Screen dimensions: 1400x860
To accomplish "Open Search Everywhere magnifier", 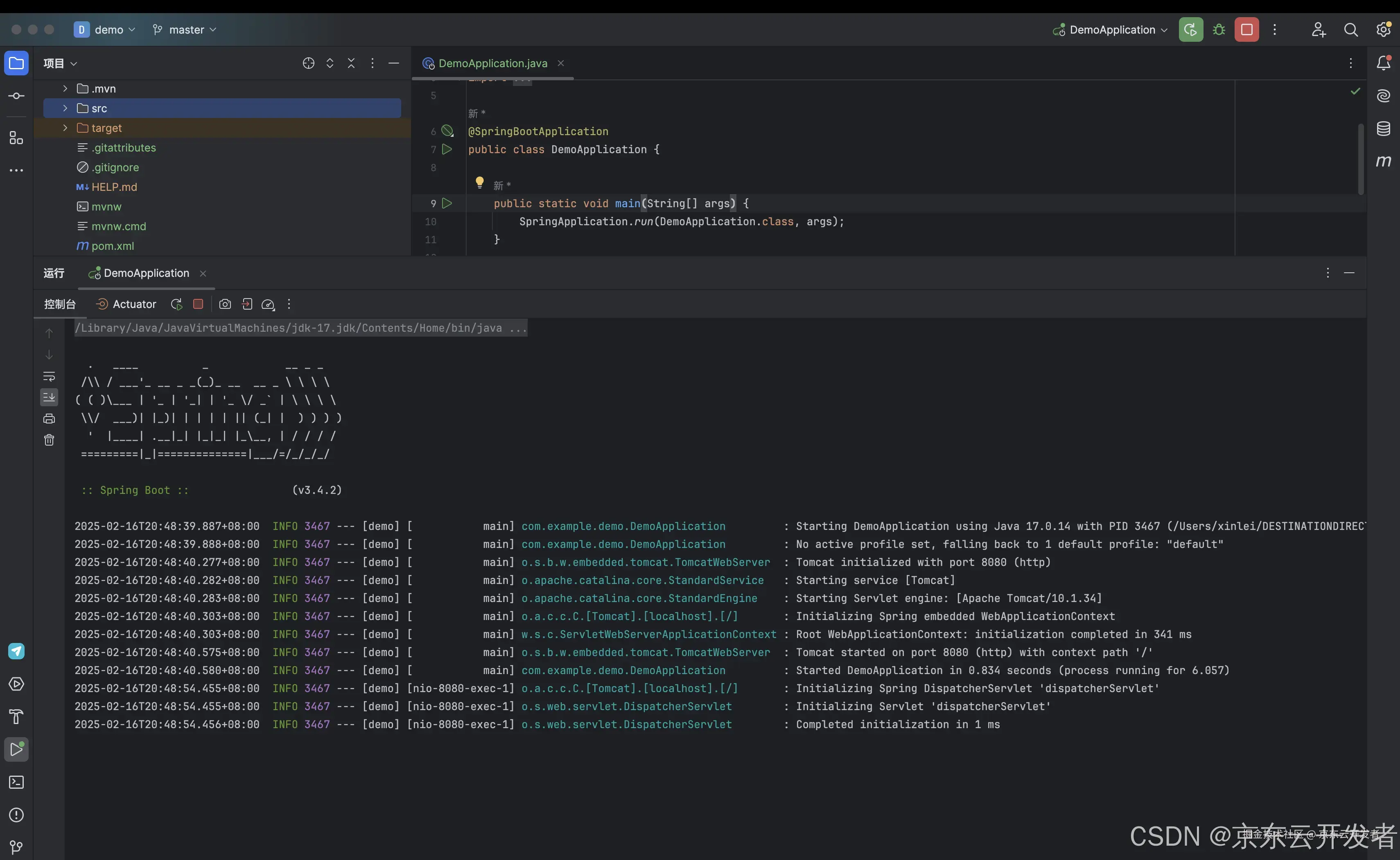I will 1351,29.
